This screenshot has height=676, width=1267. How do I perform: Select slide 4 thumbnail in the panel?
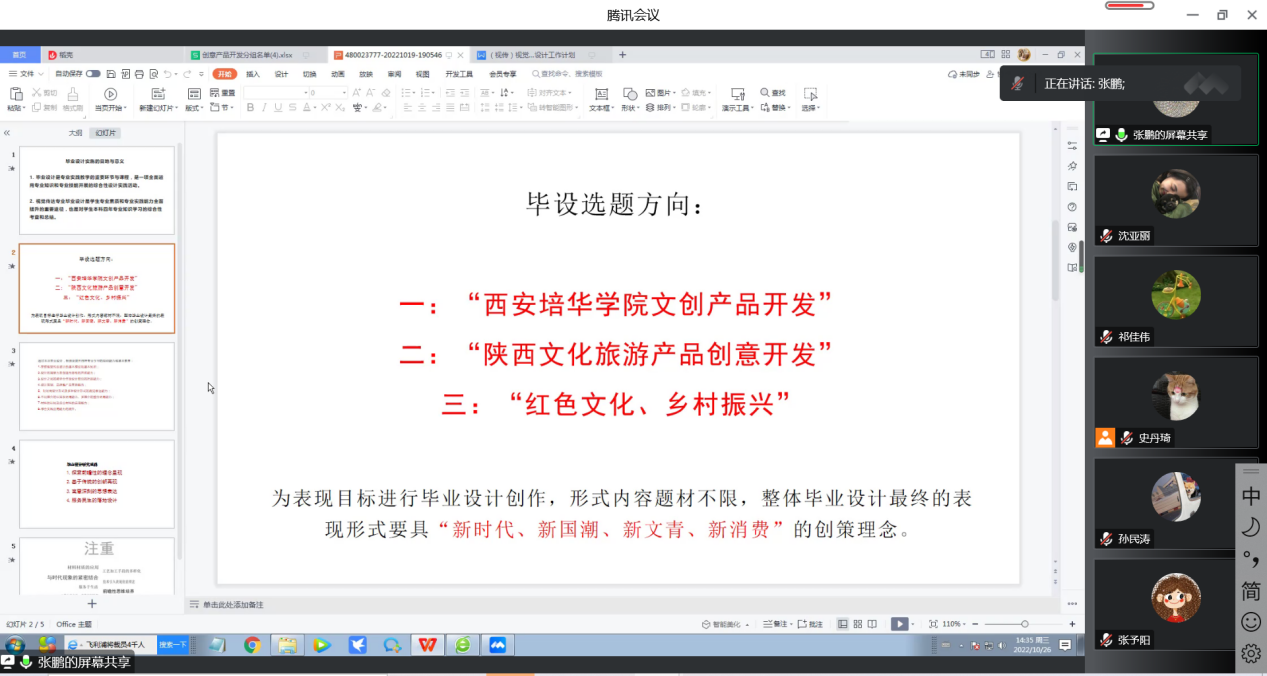(97, 484)
